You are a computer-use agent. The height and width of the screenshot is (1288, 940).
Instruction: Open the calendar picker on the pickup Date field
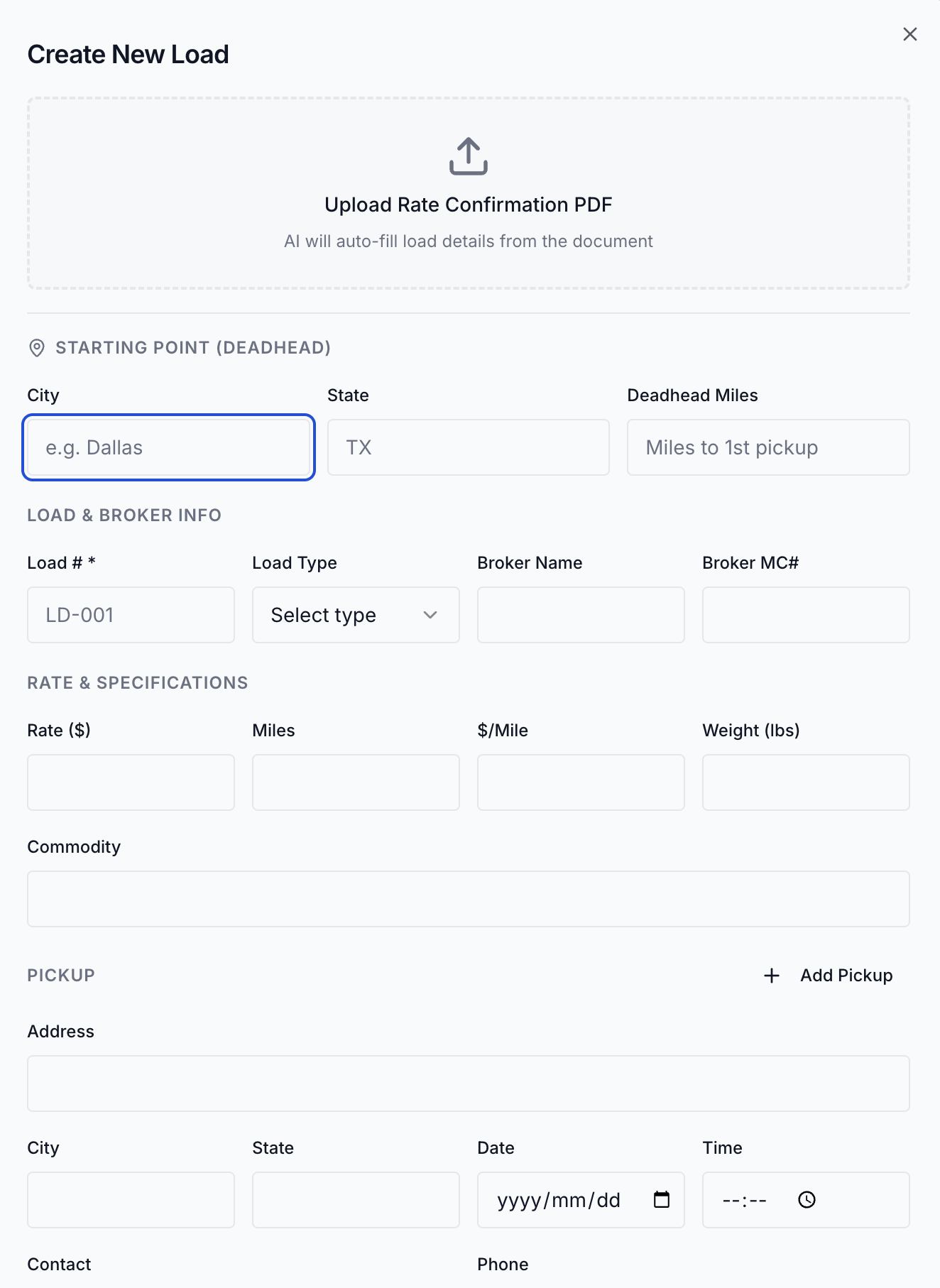(661, 1200)
